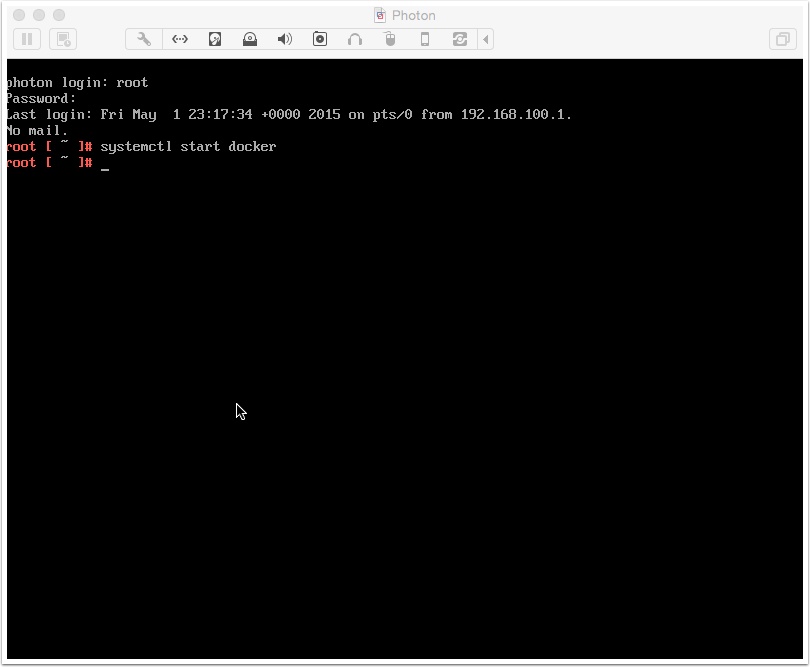Zoom the Photon window green button
The width and height of the screenshot is (810, 667).
click(59, 15)
